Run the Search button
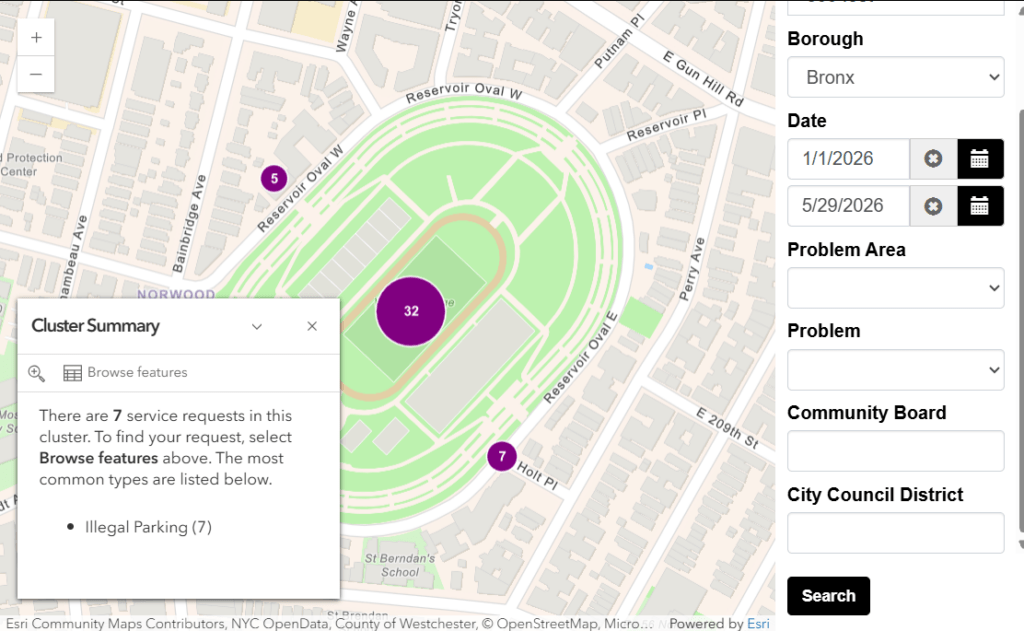This screenshot has height=631, width=1024. [x=828, y=596]
